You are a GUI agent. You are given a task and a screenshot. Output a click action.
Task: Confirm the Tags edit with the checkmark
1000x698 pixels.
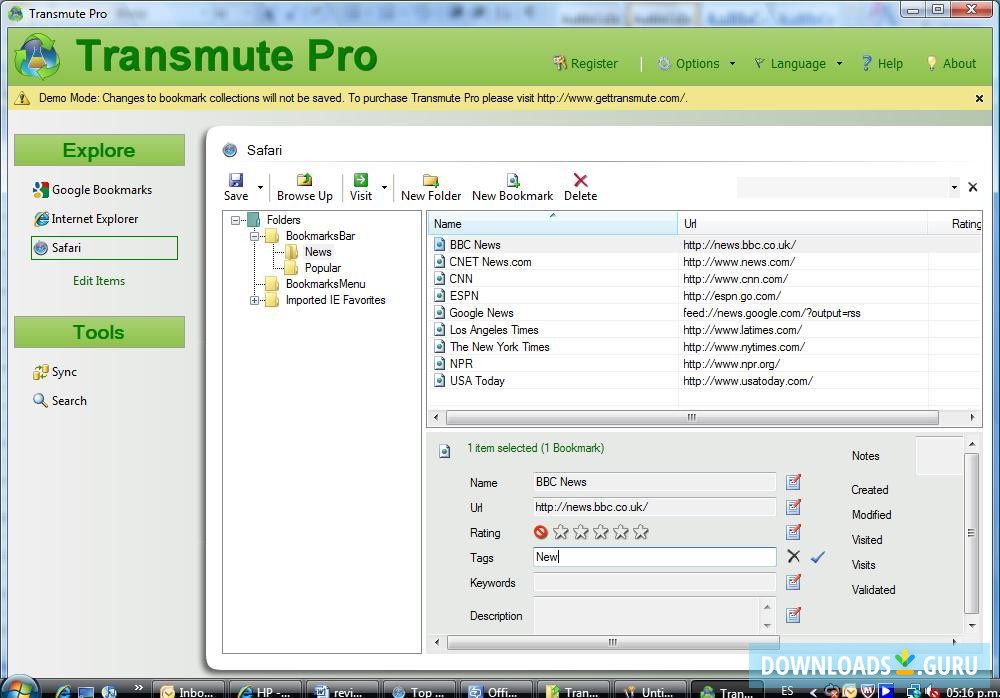817,557
